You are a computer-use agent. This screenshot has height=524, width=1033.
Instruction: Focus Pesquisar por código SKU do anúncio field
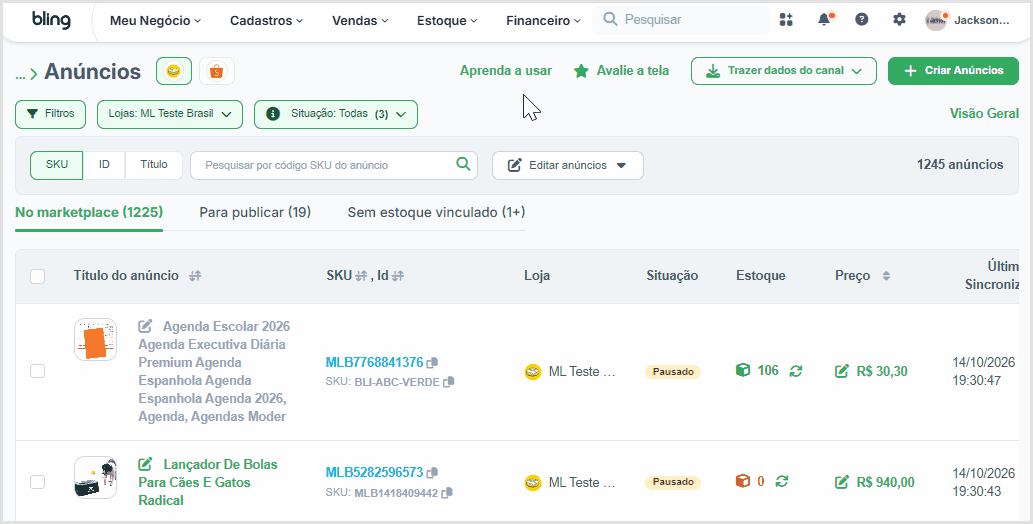click(333, 165)
